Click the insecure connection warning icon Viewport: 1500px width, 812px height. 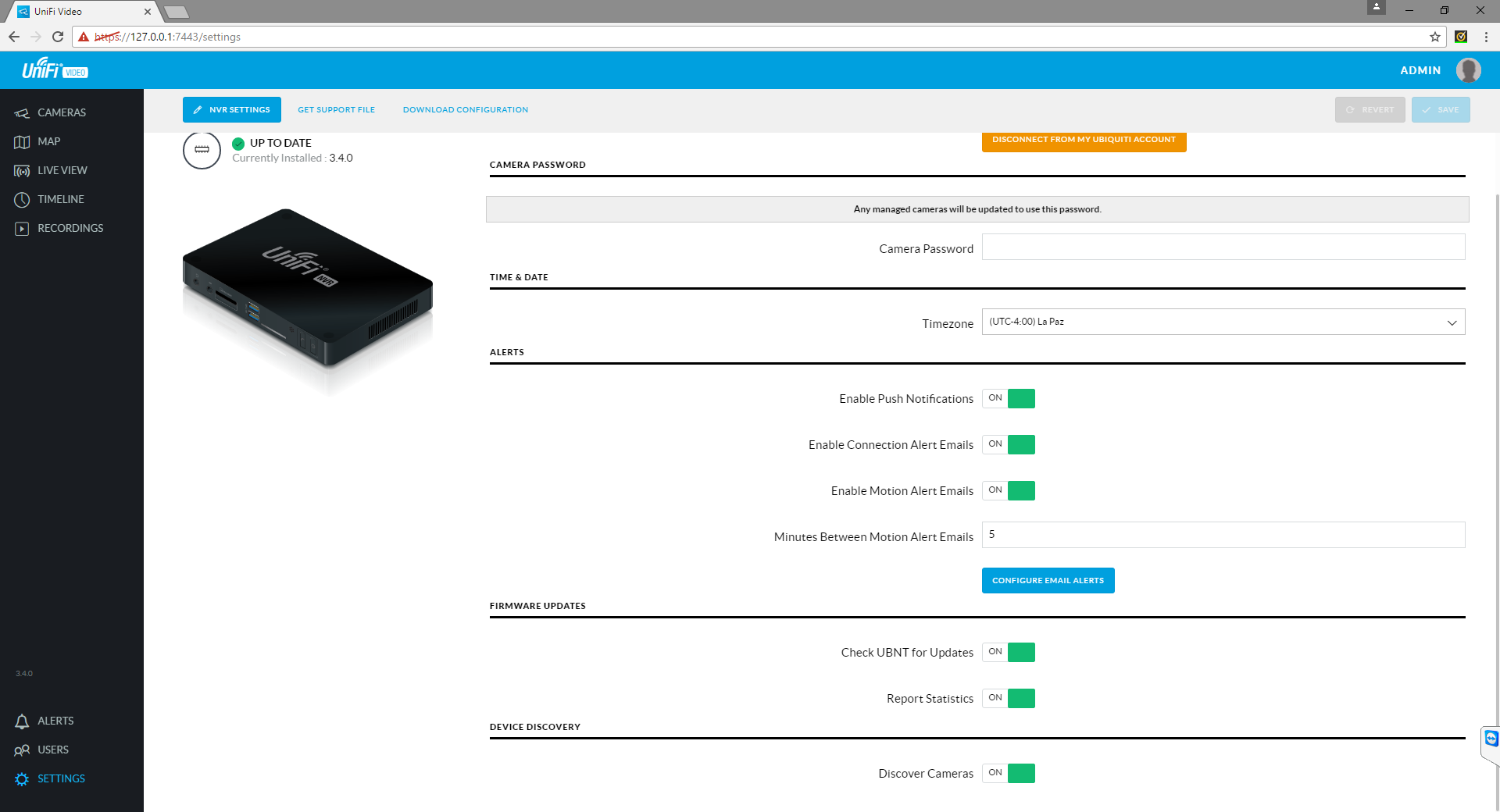pyautogui.click(x=84, y=37)
